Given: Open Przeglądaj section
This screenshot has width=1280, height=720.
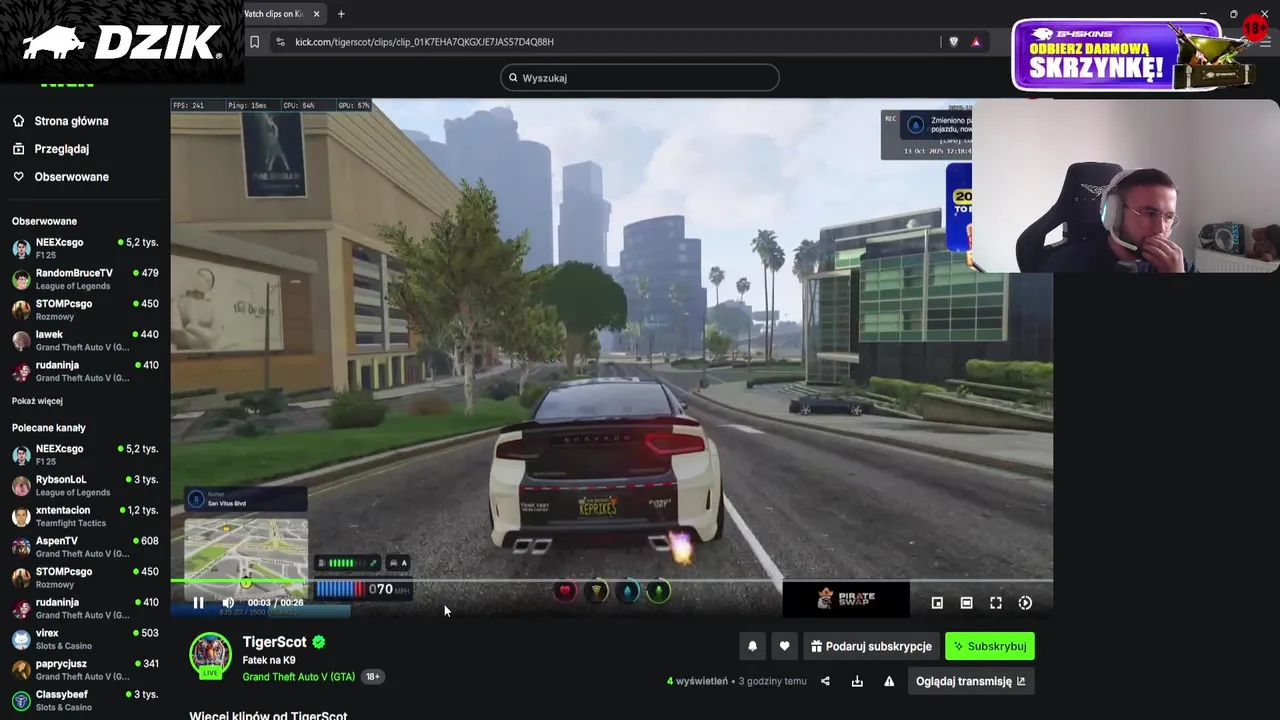Looking at the screenshot, I should [x=62, y=149].
